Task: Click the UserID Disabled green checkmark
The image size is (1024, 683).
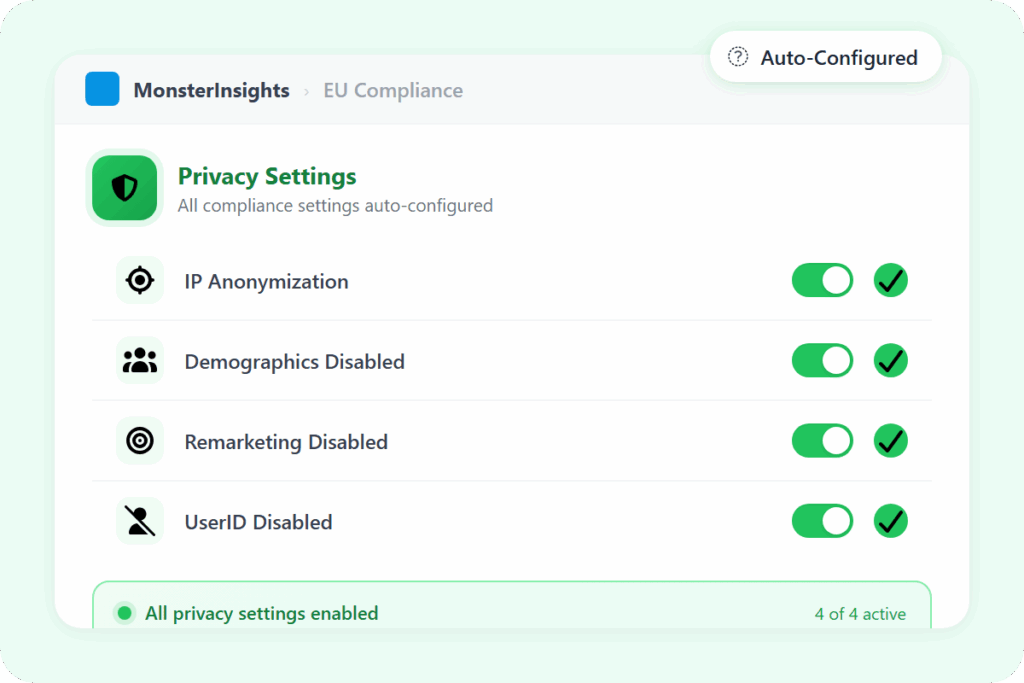Action: click(x=890, y=521)
